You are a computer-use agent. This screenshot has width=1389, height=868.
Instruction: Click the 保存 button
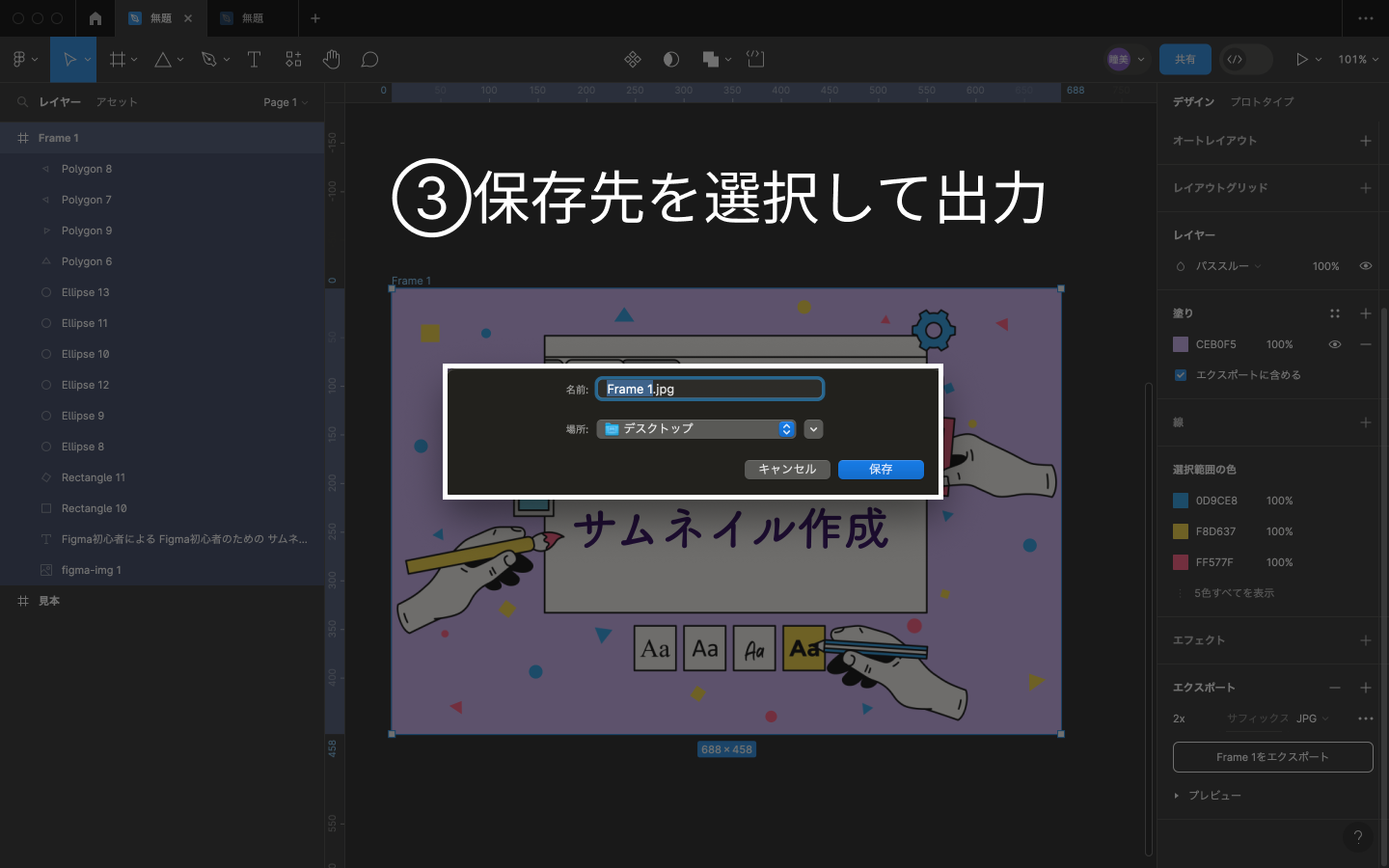pyautogui.click(x=881, y=470)
